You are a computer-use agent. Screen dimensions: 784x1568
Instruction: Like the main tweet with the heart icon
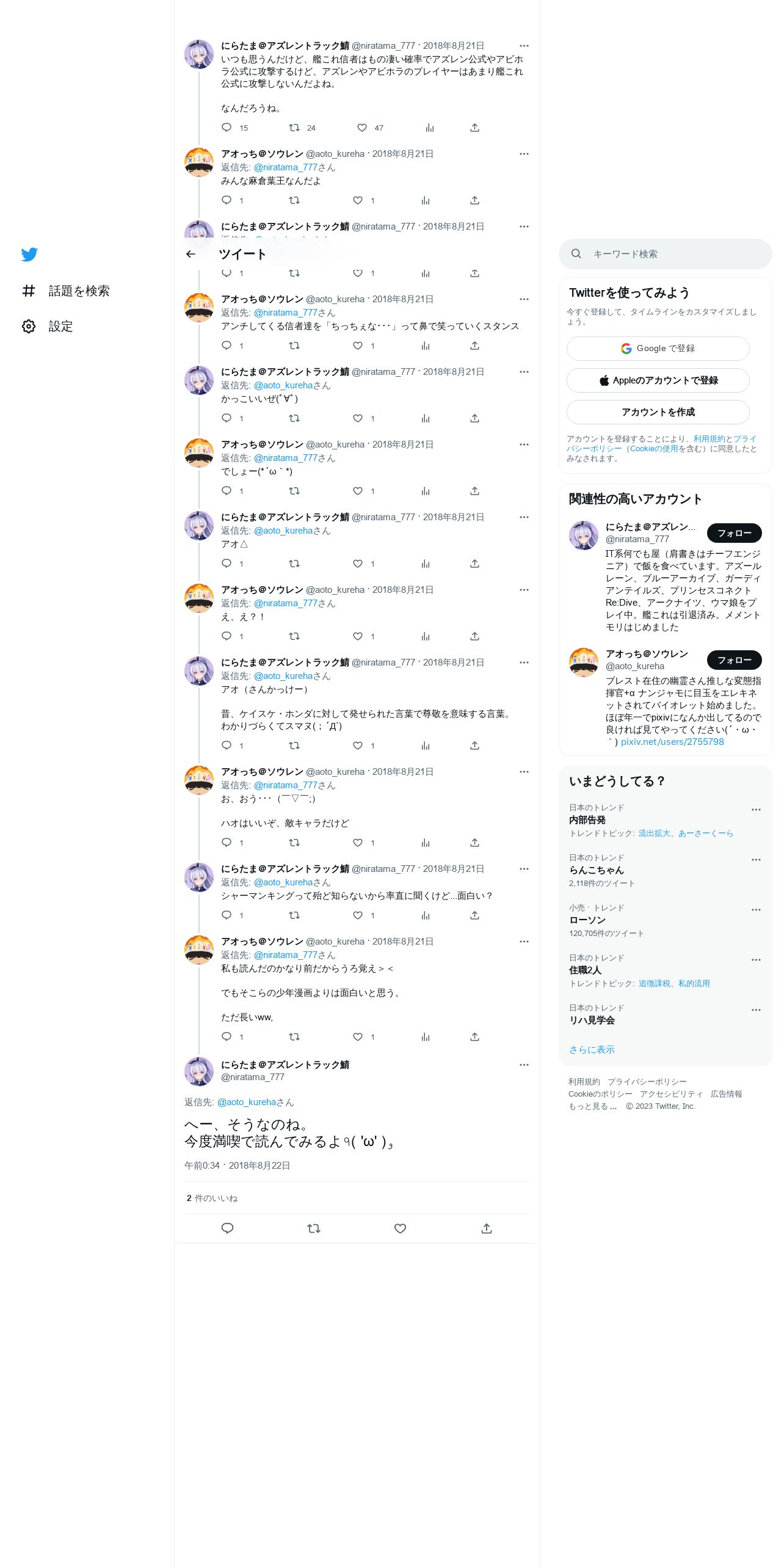[400, 1229]
